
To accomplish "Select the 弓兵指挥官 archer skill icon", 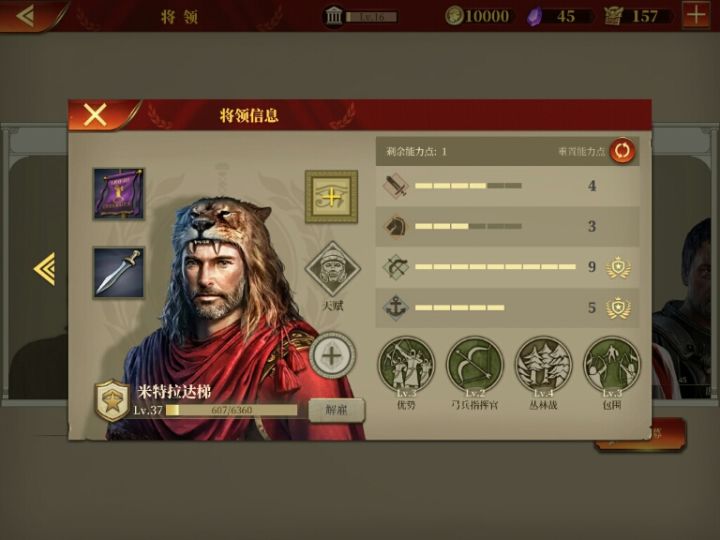I will (474, 365).
